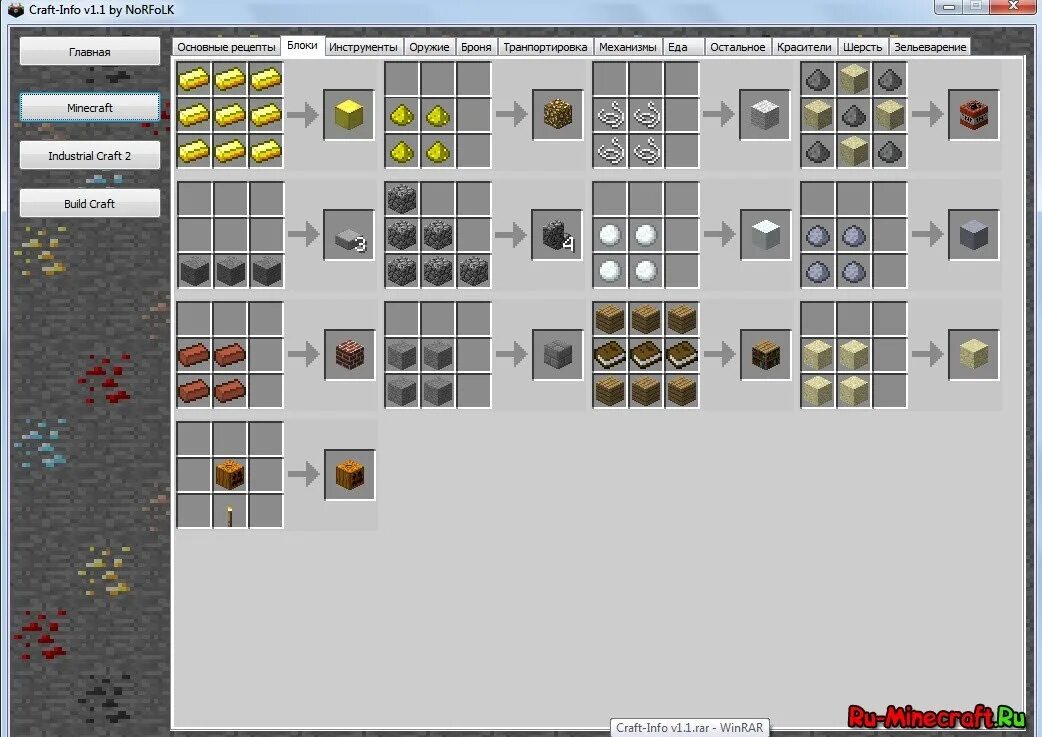Click the TNT block result icon
The height and width of the screenshot is (737, 1042).
(974, 115)
